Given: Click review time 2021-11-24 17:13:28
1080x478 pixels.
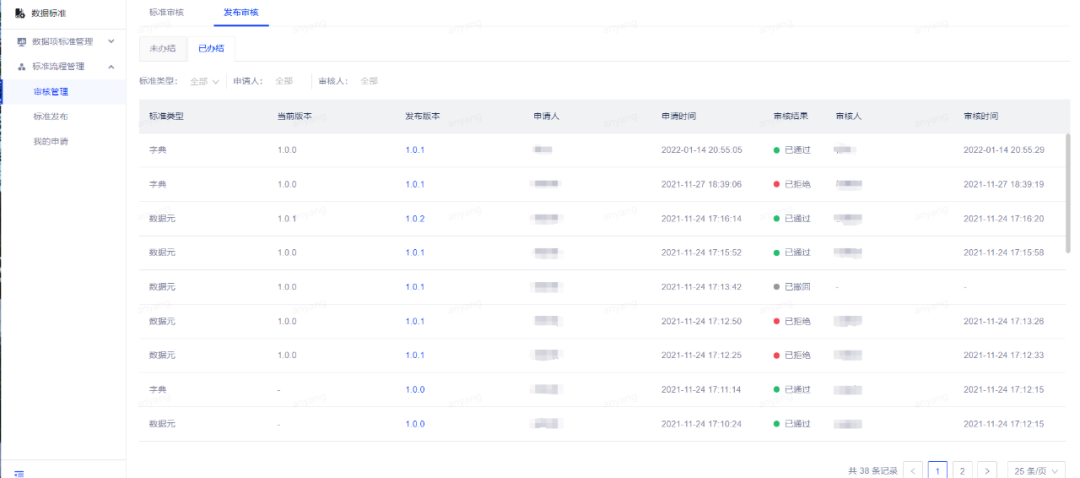Looking at the screenshot, I should (1004, 321).
